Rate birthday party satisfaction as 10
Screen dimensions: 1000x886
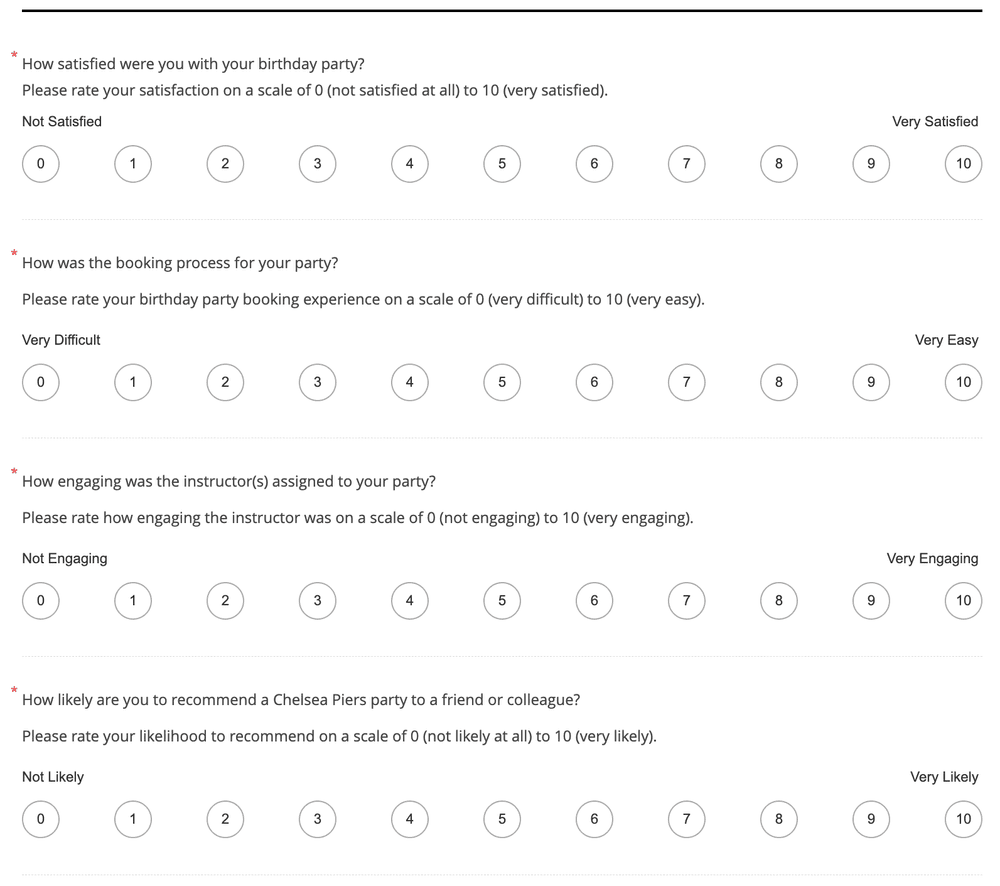click(x=963, y=164)
